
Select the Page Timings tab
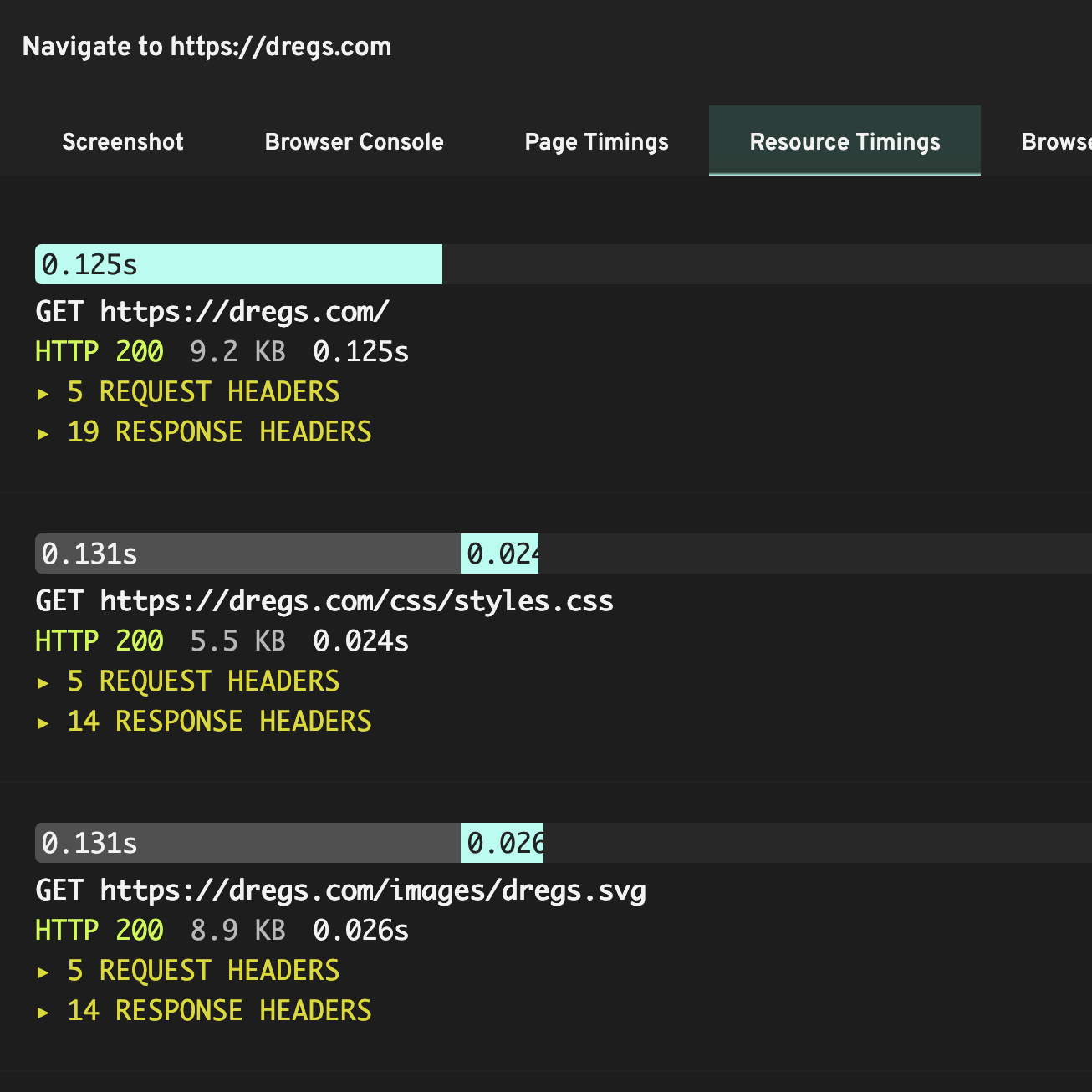click(596, 141)
